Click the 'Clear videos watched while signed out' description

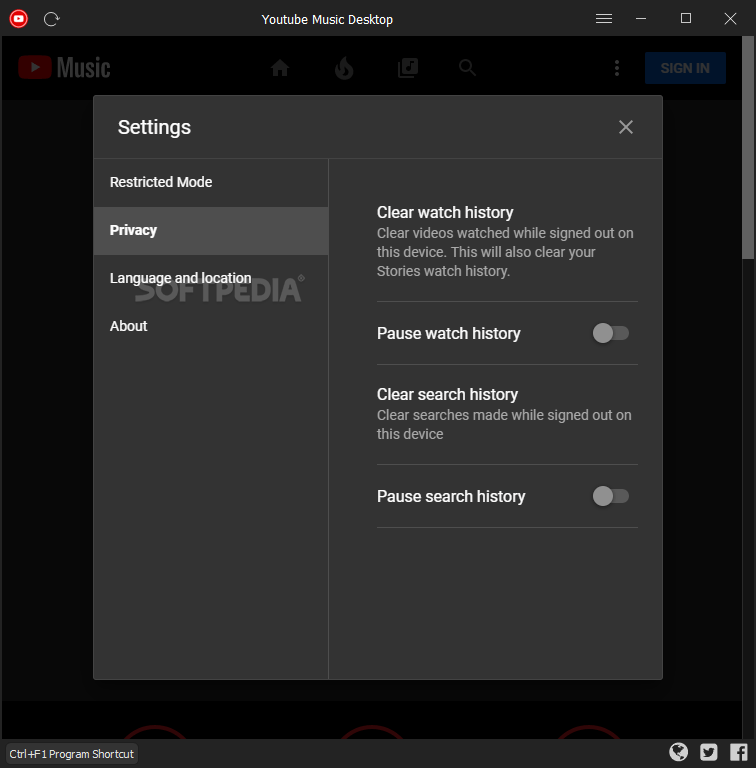click(x=505, y=252)
